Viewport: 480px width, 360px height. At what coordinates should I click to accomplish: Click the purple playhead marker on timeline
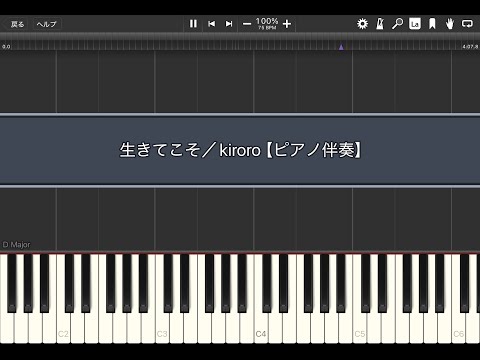[x=341, y=47]
